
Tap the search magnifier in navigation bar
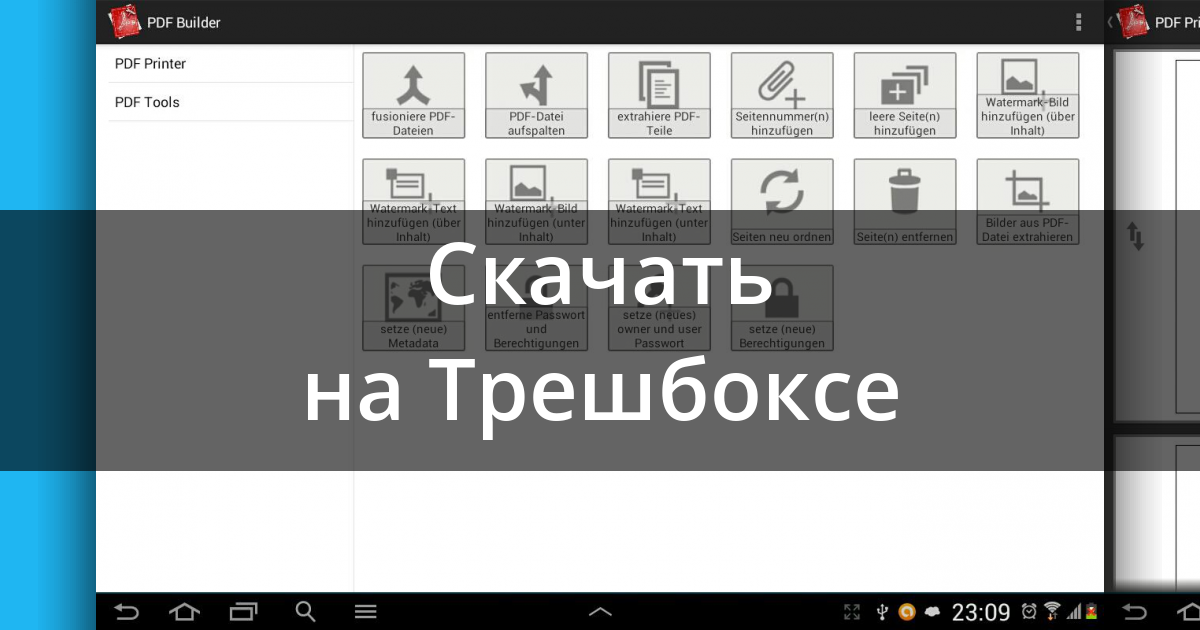pos(305,611)
